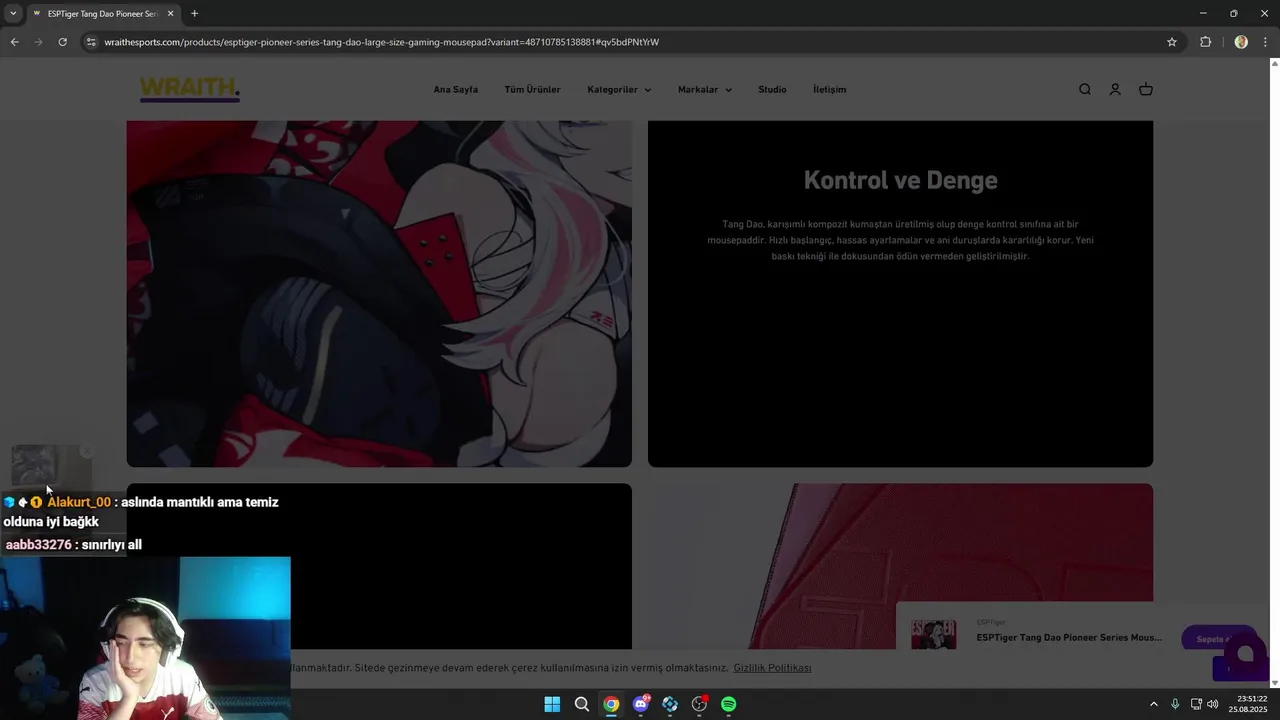
Task: Click the Tang Dao description paragraph
Action: pyautogui.click(x=900, y=240)
